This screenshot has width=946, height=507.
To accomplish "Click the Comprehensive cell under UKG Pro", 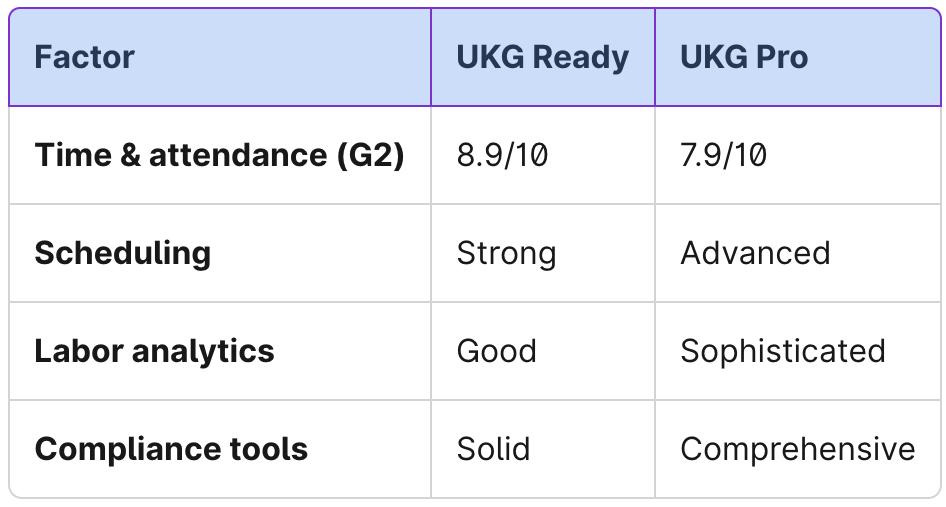I will coord(797,449).
